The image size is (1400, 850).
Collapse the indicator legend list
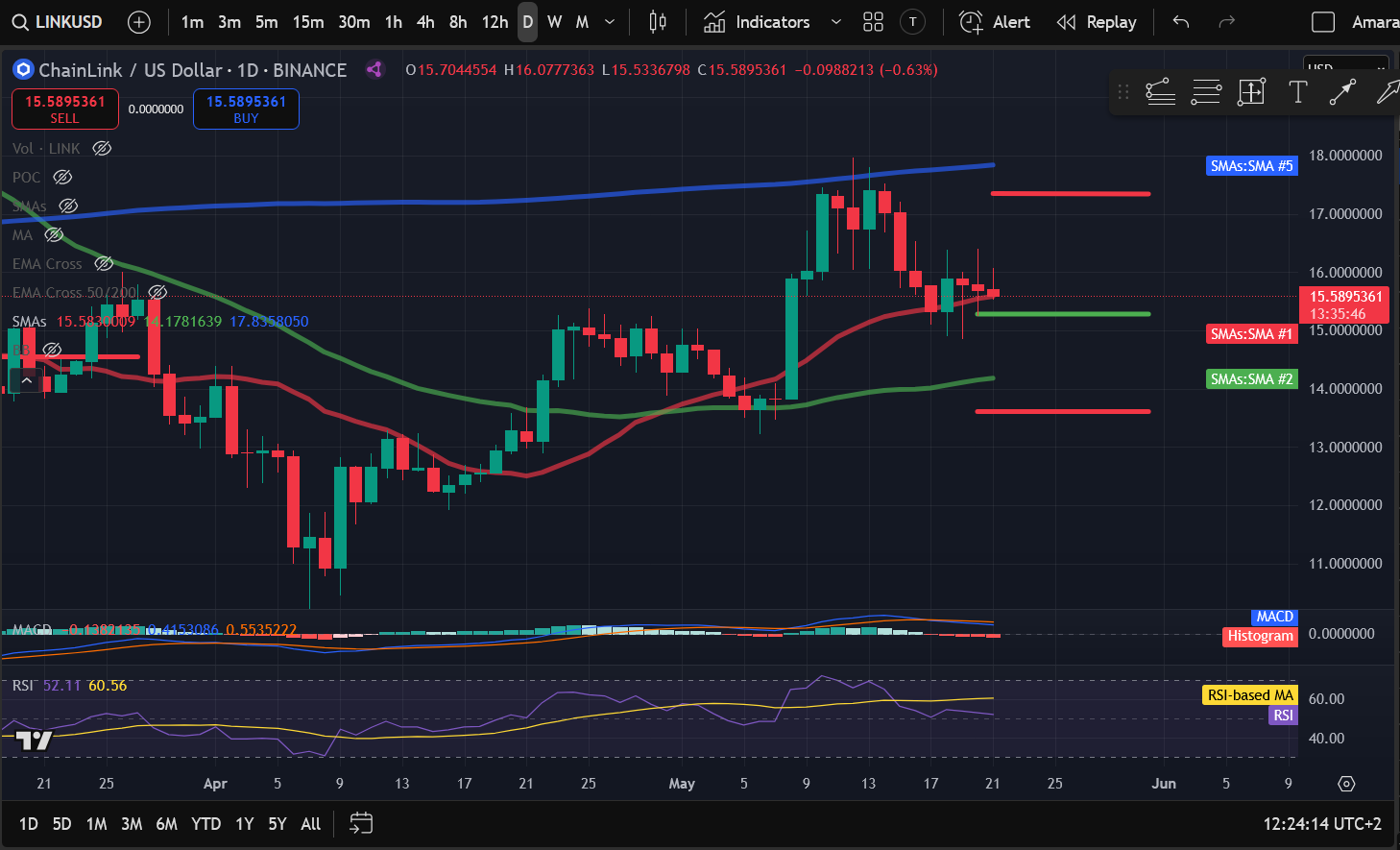tap(27, 380)
